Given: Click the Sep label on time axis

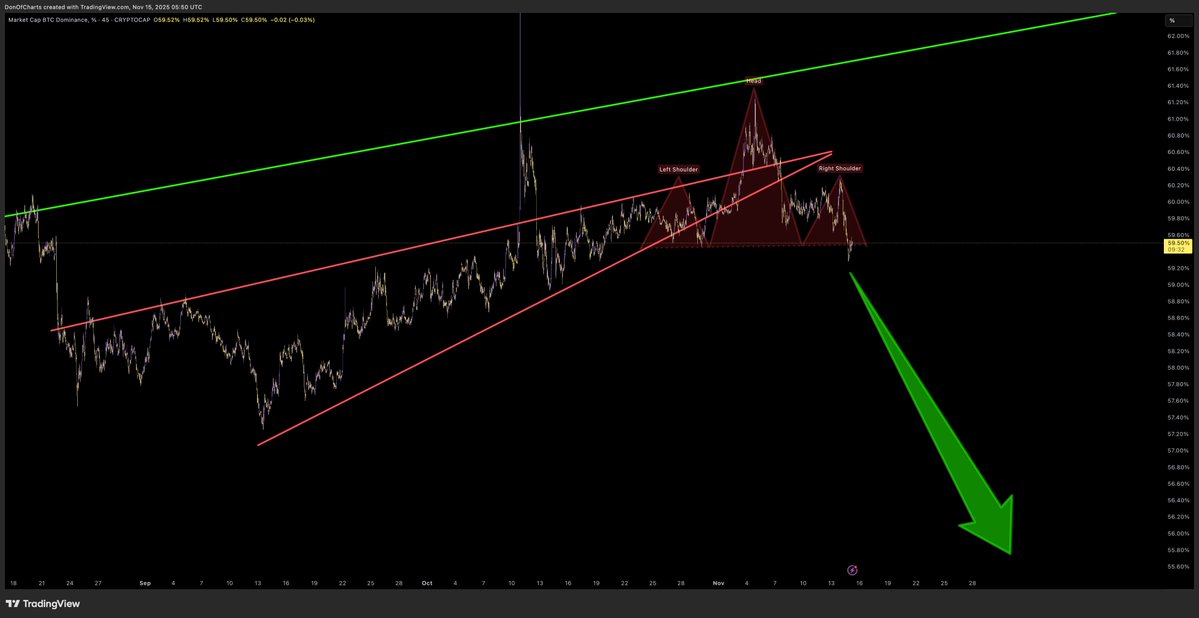Looking at the screenshot, I should 145,583.
